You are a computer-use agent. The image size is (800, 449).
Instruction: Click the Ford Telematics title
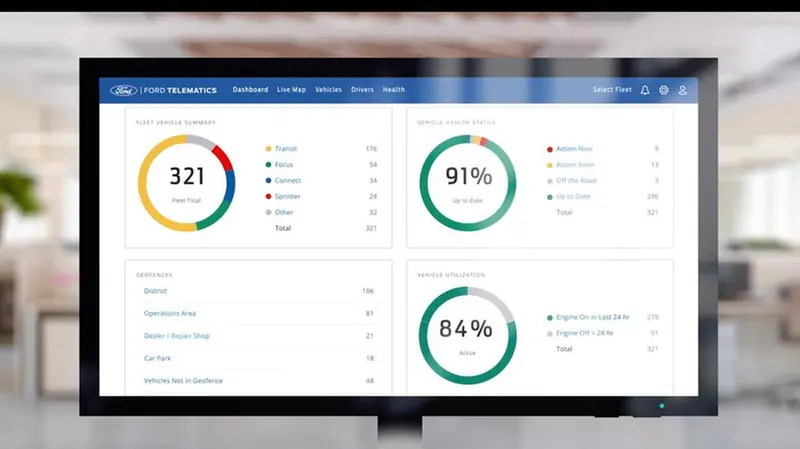pos(180,90)
